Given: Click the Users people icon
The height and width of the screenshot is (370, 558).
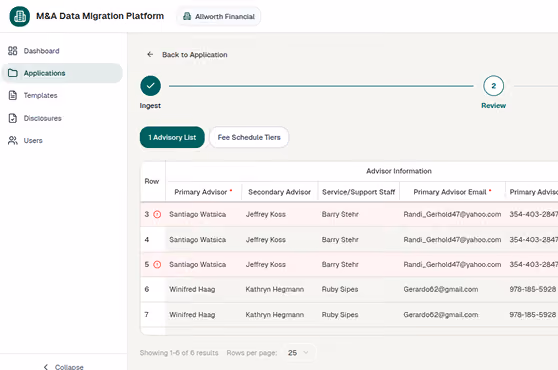Looking at the screenshot, I should pos(12,141).
